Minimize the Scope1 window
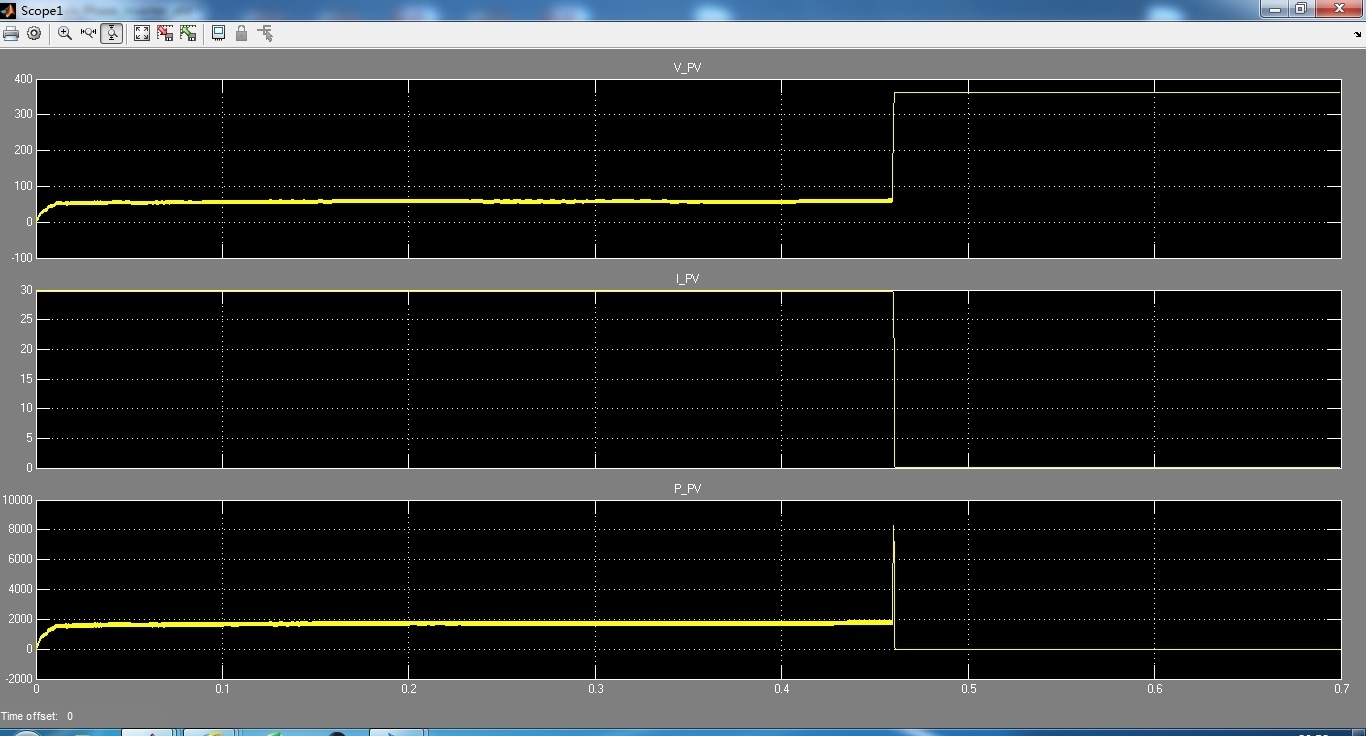Screen dimensions: 1366x736 pyautogui.click(x=1273, y=8)
